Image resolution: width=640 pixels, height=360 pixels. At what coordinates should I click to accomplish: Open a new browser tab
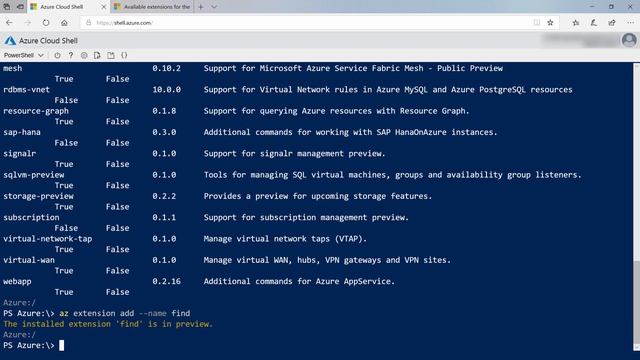(200, 7)
